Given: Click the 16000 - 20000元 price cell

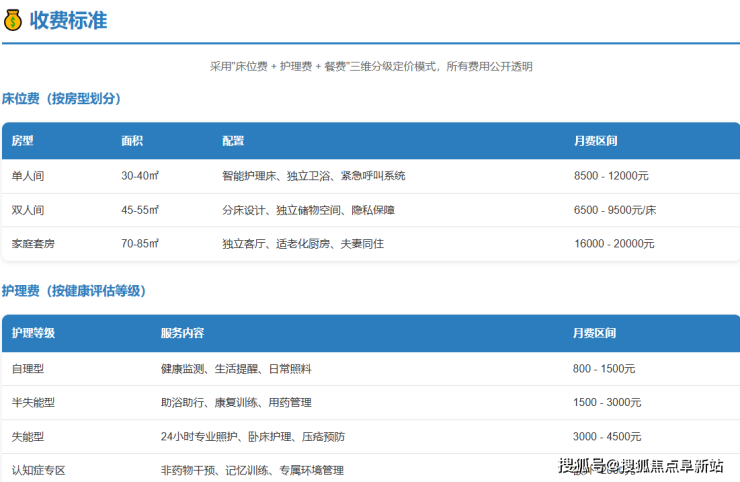Looking at the screenshot, I should pyautogui.click(x=614, y=244).
